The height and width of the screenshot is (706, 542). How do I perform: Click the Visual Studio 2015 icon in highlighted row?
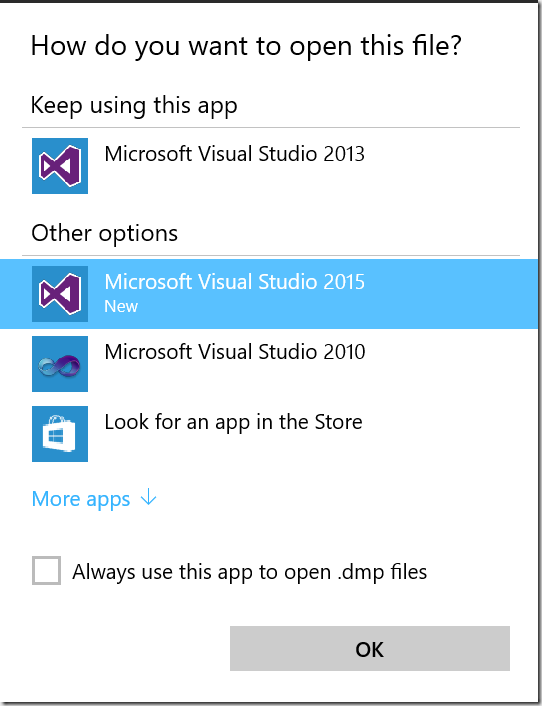60,294
